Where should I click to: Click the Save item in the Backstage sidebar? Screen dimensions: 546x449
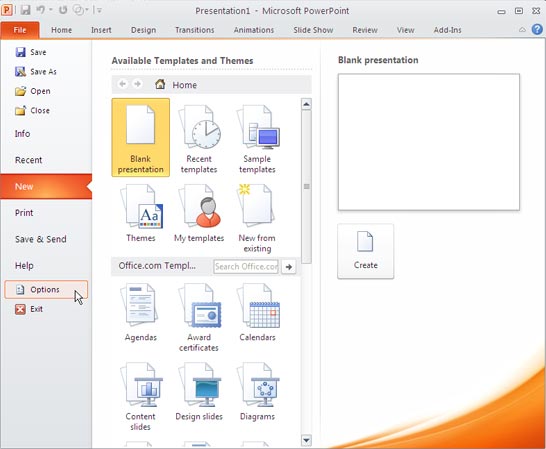31,52
